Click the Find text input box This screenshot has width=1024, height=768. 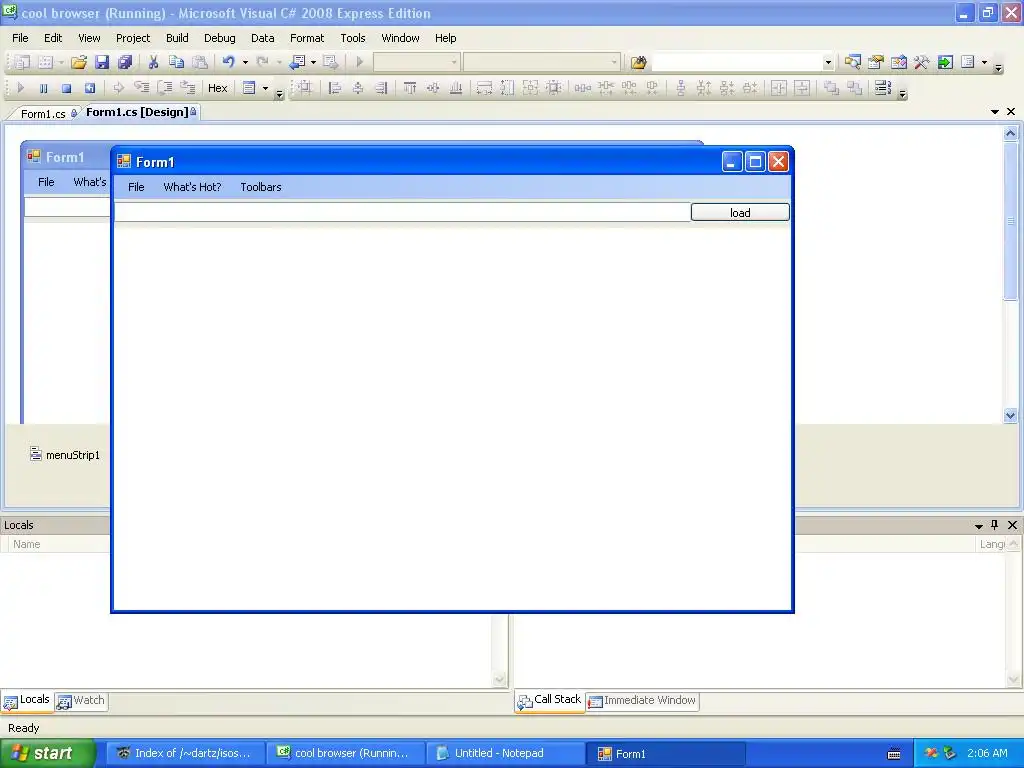737,63
